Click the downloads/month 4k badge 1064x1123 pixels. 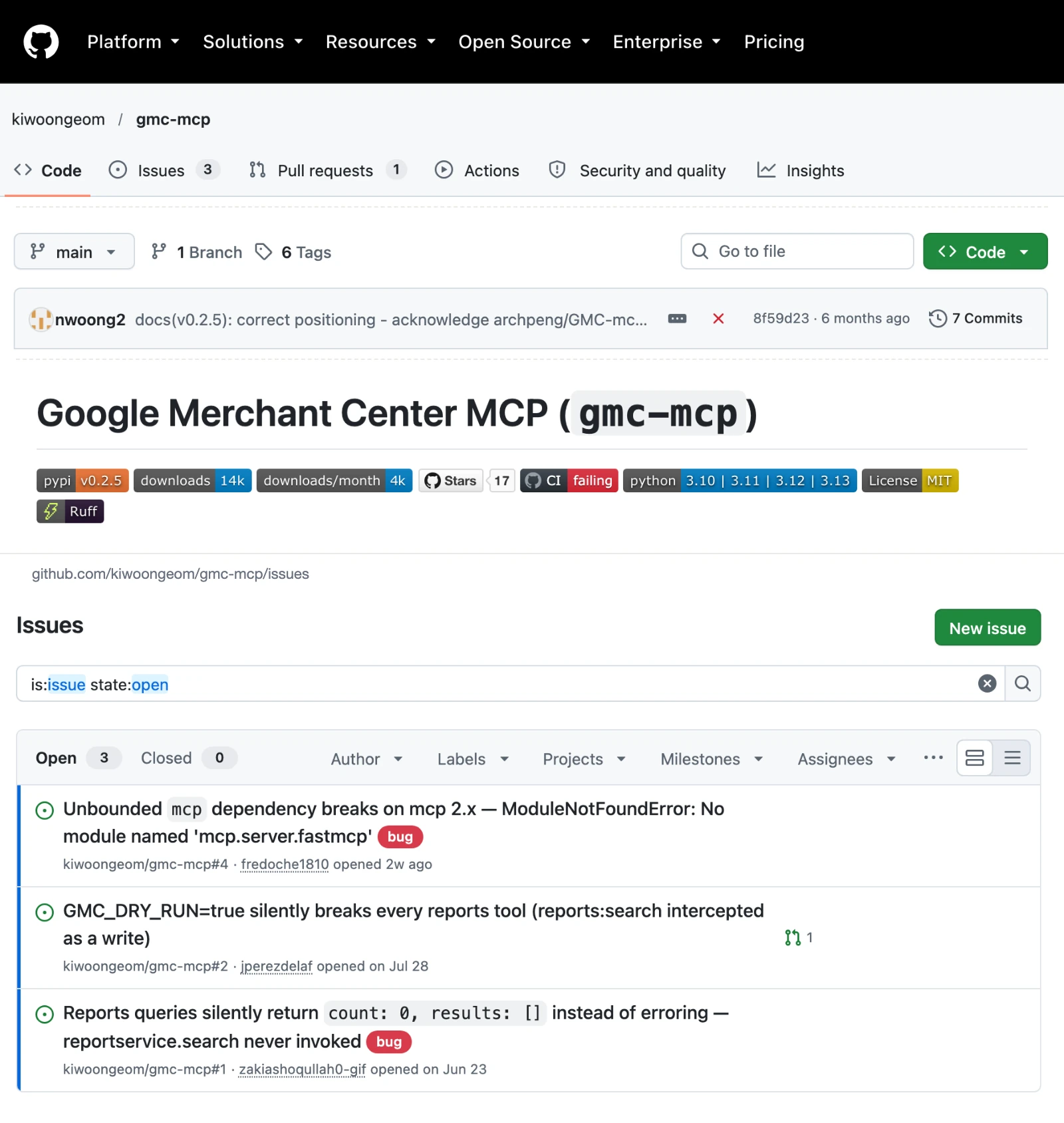pos(334,480)
